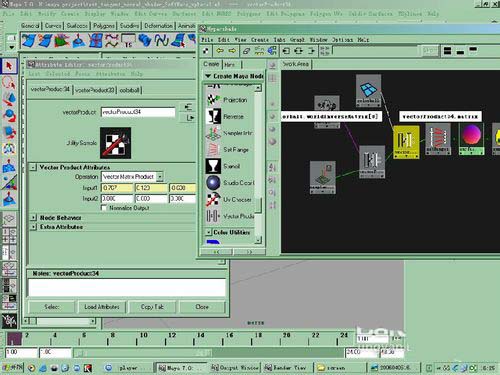This screenshot has height=375, width=500.
Task: Switch to cobxball tab in Attribute Editor
Action: click(x=129, y=90)
